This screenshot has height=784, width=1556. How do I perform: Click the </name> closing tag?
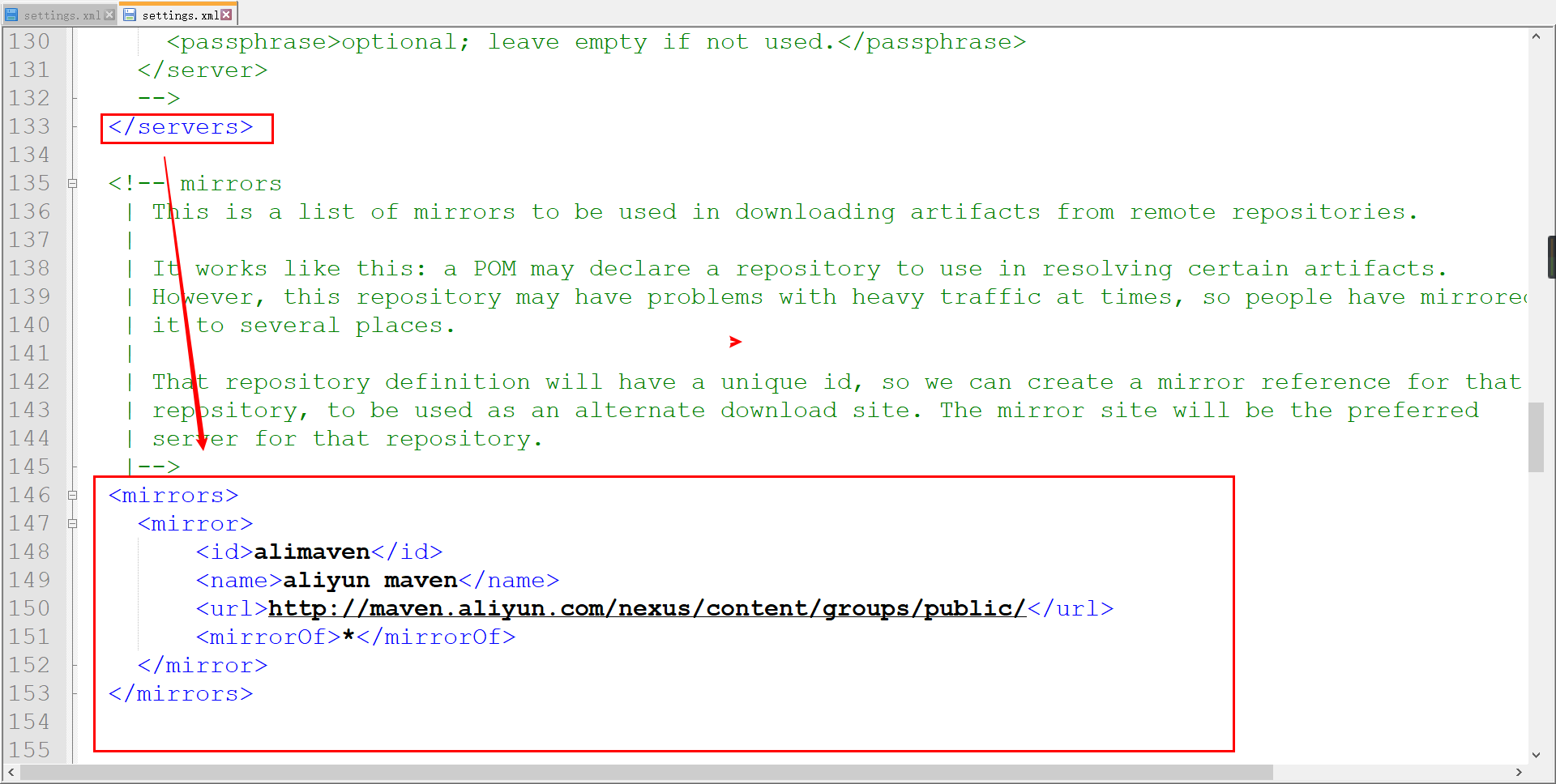coord(509,580)
